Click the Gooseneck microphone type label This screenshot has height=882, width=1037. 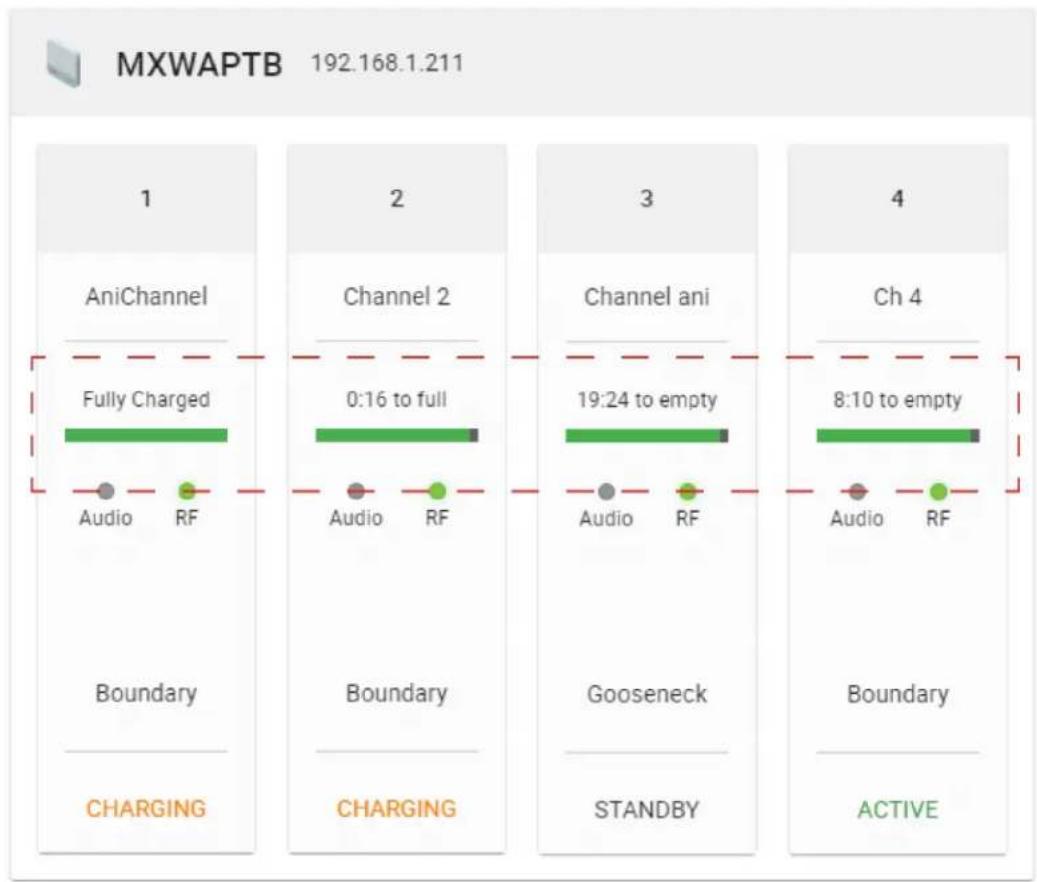(x=647, y=694)
